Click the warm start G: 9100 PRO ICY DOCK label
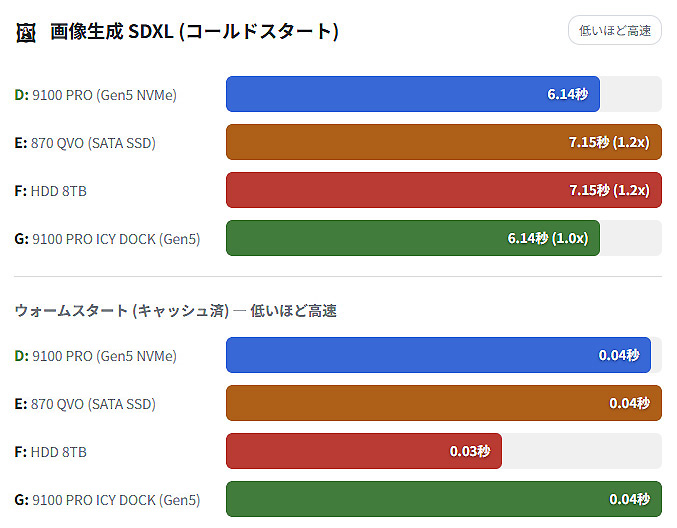677x528 pixels. pyautogui.click(x=107, y=500)
